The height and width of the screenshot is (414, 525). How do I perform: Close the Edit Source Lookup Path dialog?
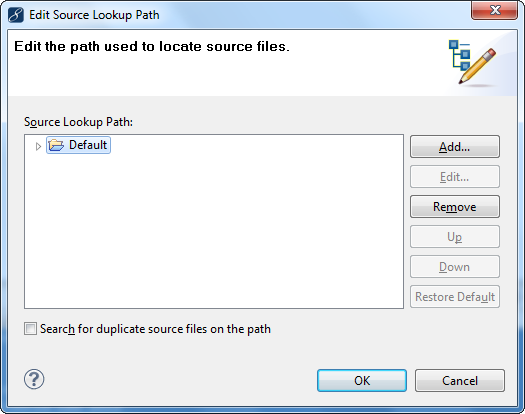[494, 10]
